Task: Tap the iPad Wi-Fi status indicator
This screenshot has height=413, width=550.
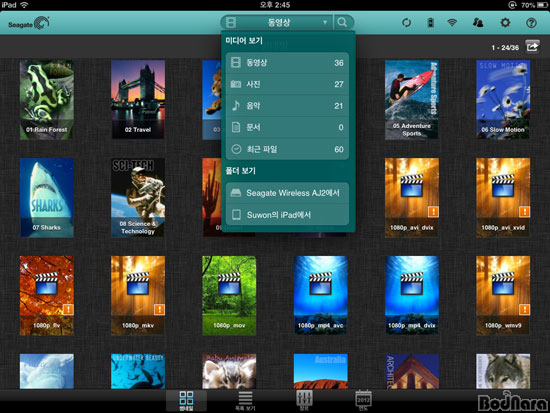Action: point(24,5)
